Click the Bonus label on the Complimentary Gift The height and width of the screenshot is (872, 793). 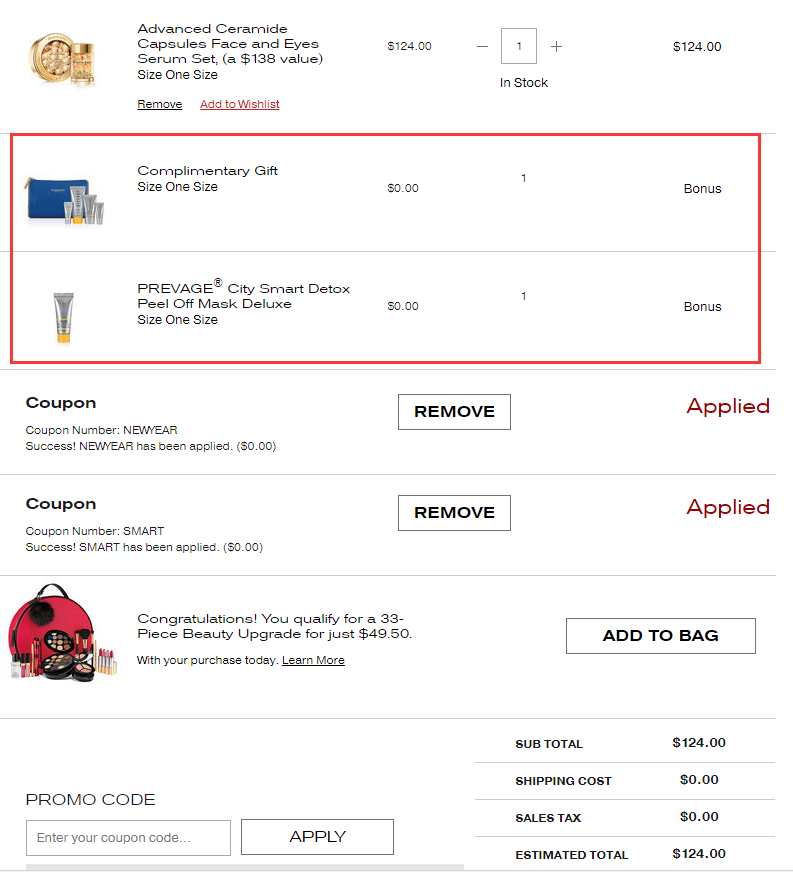(x=702, y=188)
